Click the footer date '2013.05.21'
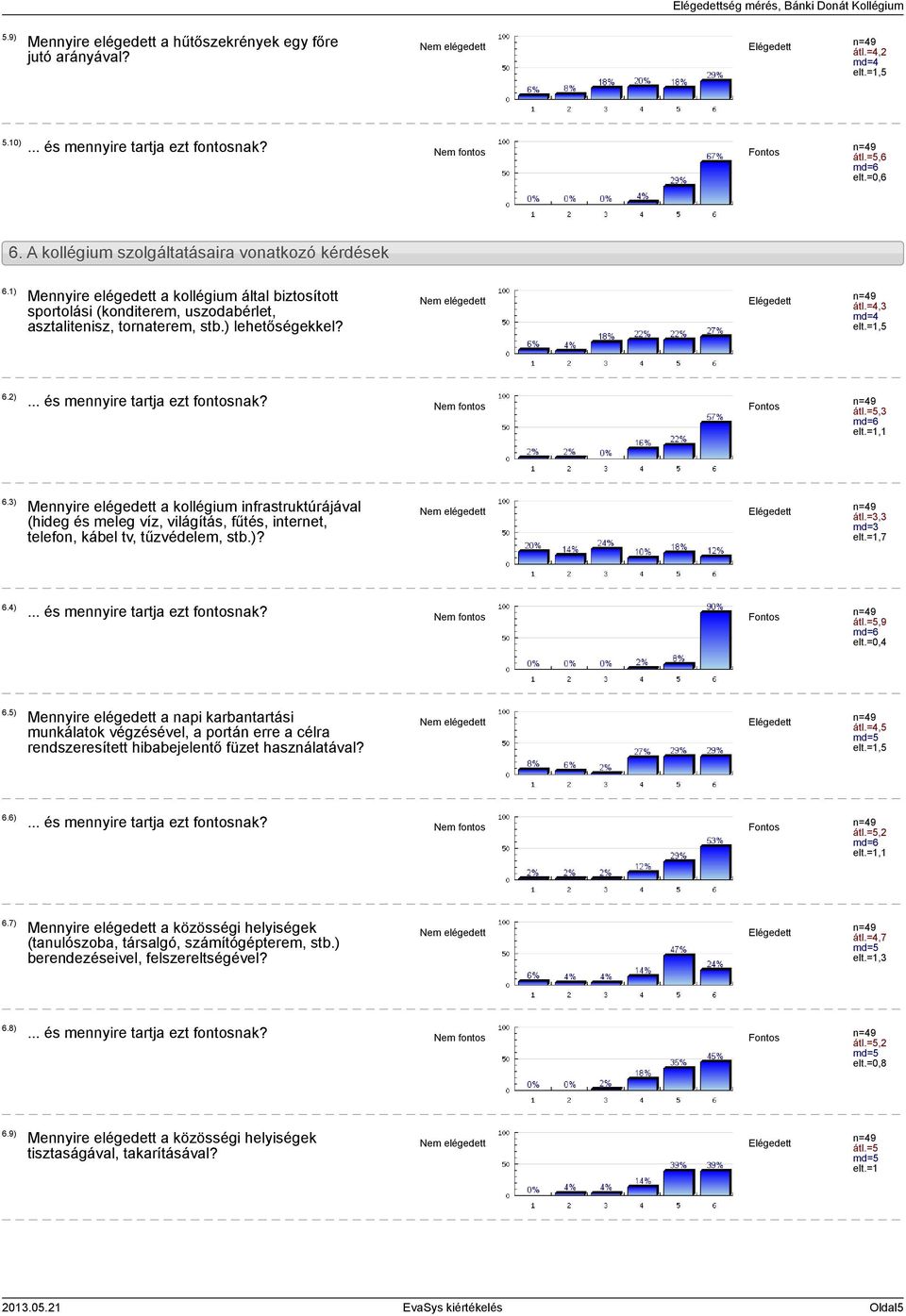 [x=31, y=1308]
